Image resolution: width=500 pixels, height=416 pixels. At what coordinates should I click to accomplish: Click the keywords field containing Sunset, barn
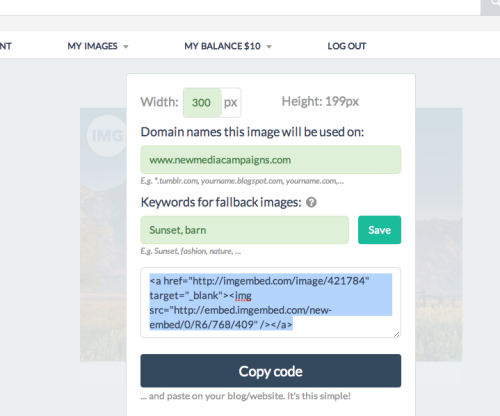click(x=245, y=230)
